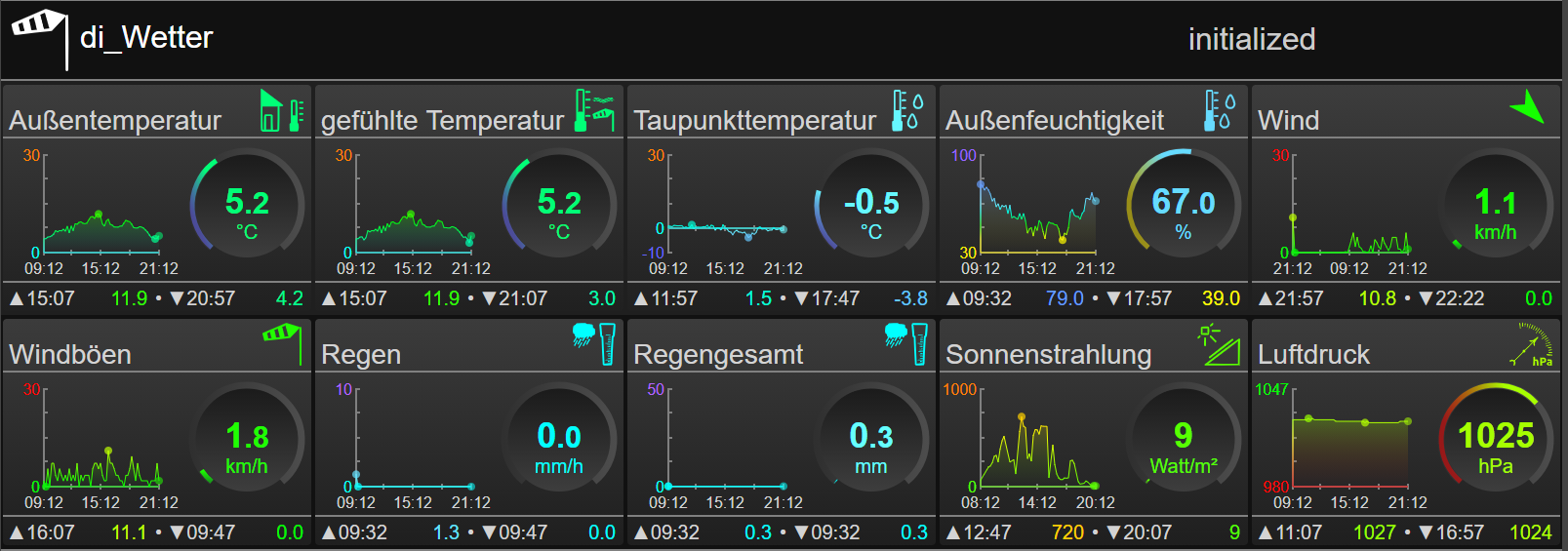Viewport: 1568px width, 551px height.
Task: Select the Luftdruck panel title
Action: pos(1313,354)
